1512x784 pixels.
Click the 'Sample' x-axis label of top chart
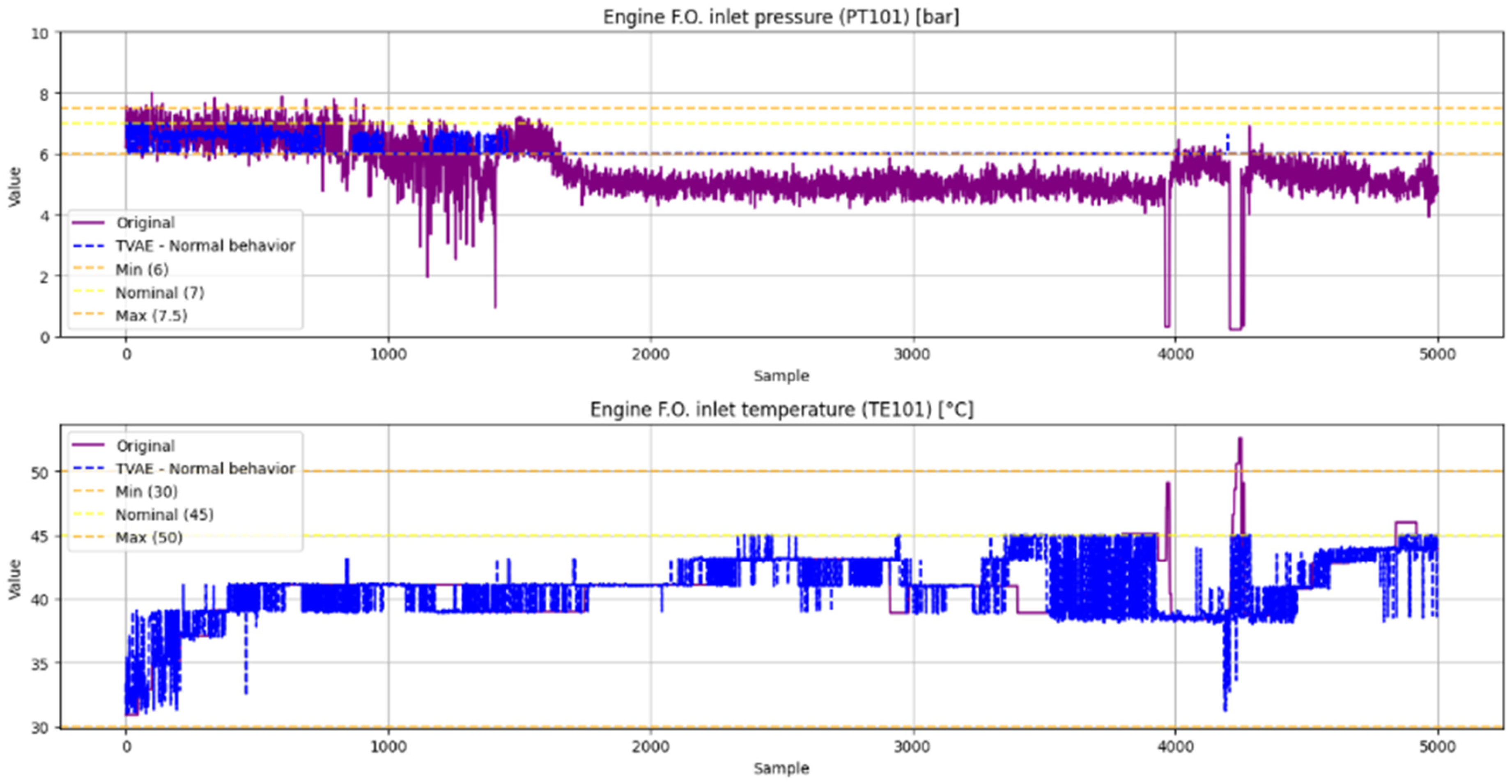[x=781, y=376]
